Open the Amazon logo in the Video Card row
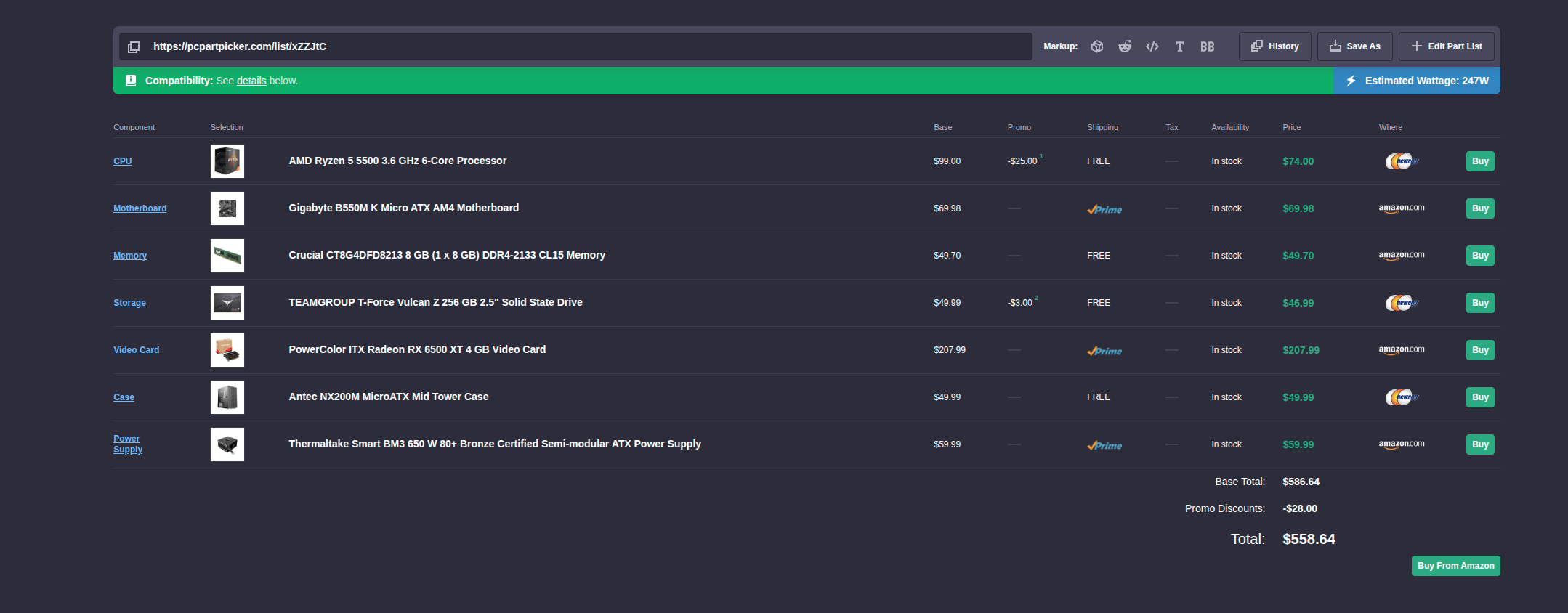The height and width of the screenshot is (613, 1568). coord(1402,350)
